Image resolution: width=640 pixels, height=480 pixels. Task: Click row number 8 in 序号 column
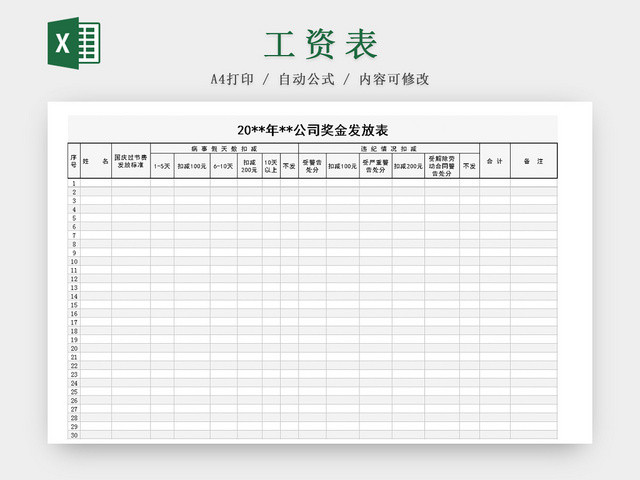coord(74,244)
